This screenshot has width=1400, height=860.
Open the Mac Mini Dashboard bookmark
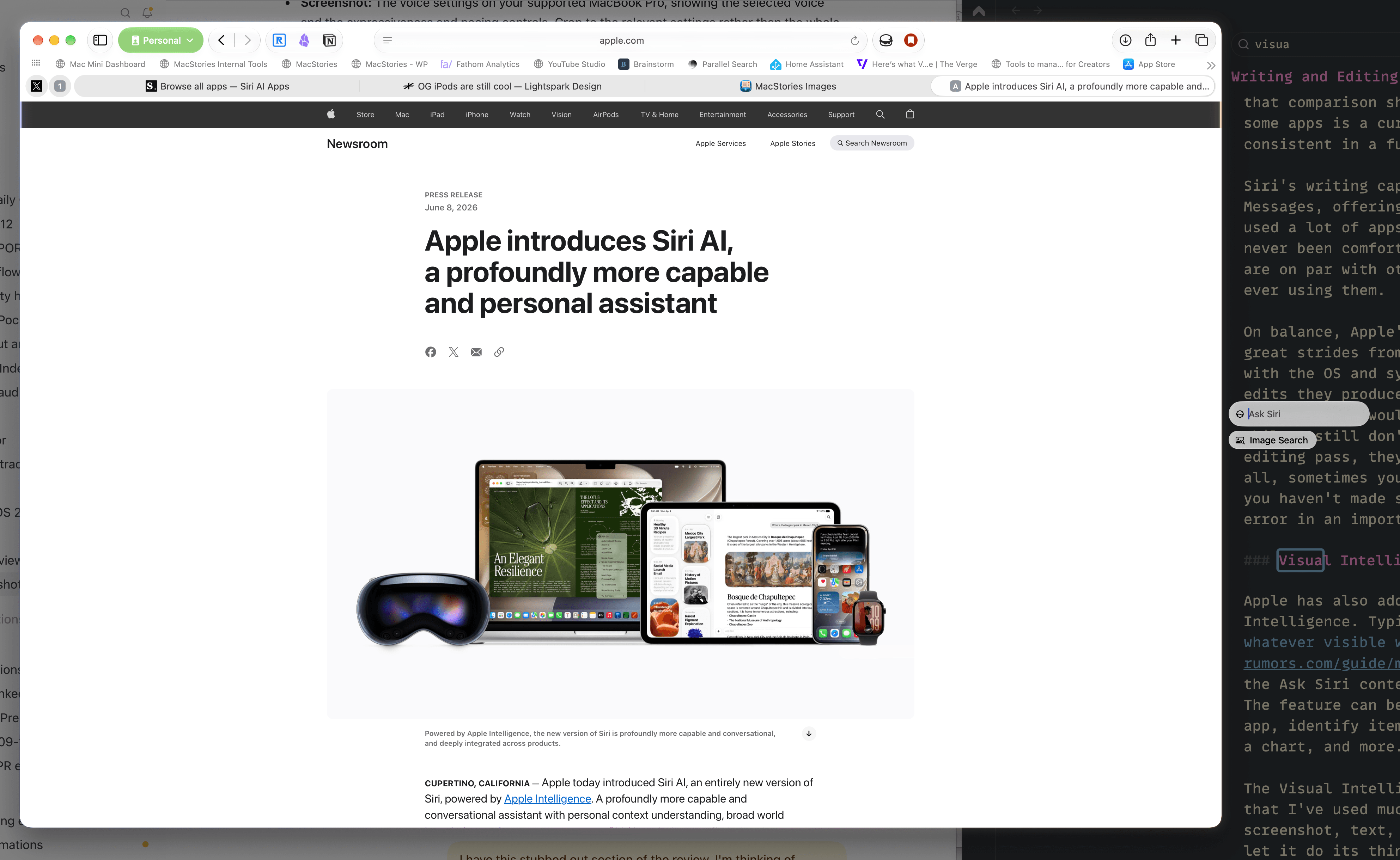pyautogui.click(x=100, y=64)
